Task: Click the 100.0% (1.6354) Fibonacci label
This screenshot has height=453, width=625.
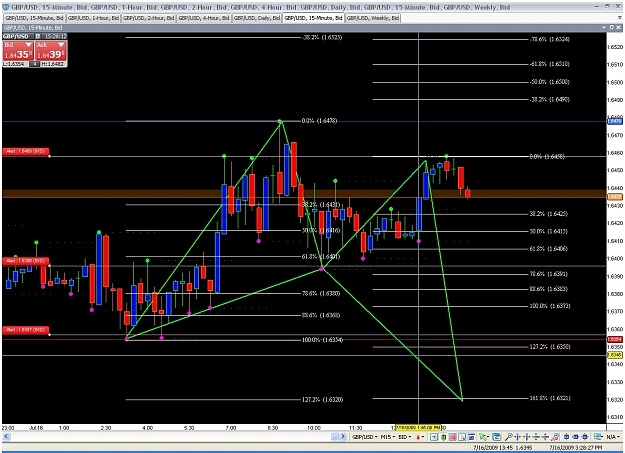Action: (x=322, y=340)
